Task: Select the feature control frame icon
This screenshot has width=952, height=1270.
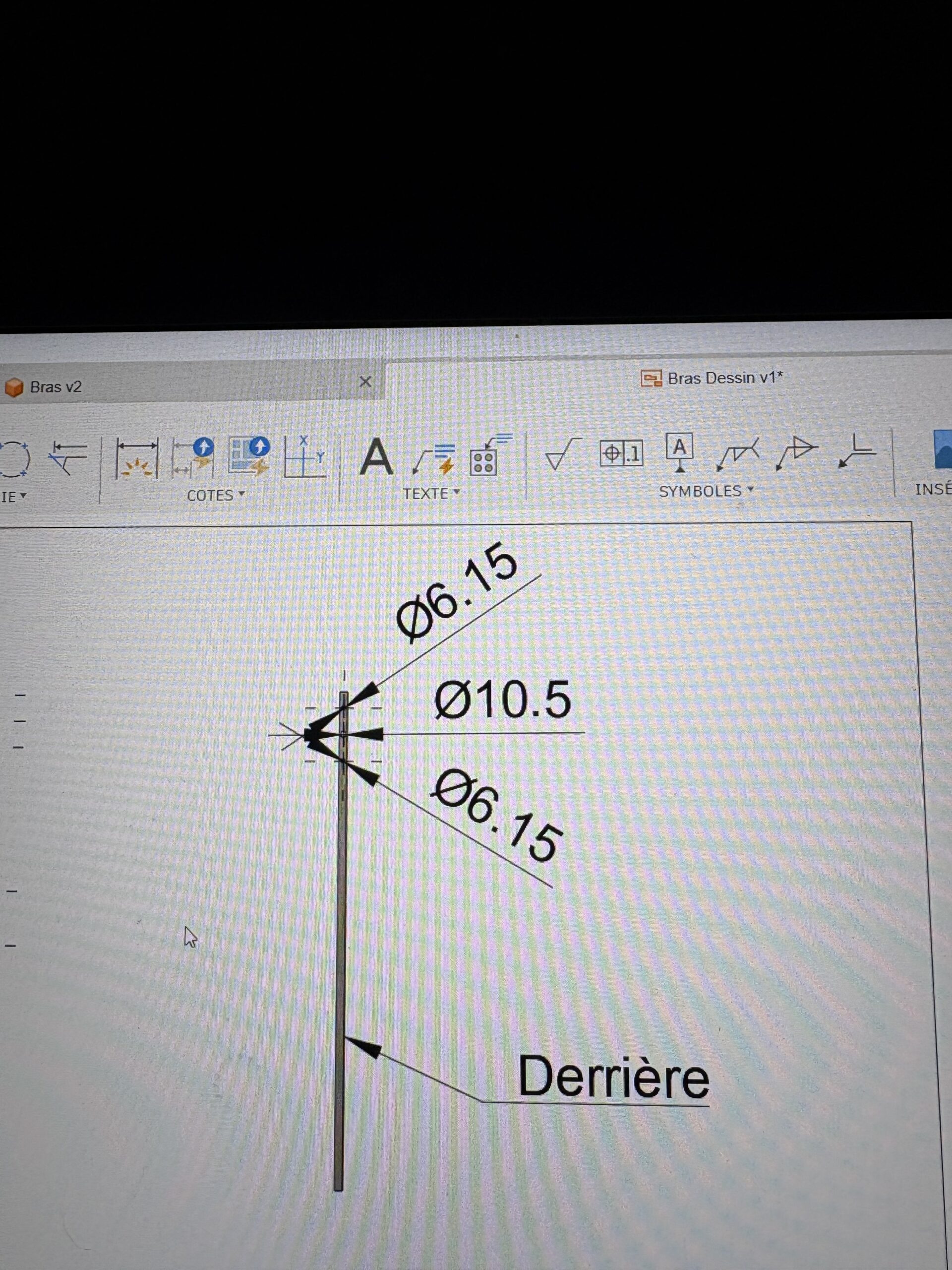Action: click(x=621, y=453)
